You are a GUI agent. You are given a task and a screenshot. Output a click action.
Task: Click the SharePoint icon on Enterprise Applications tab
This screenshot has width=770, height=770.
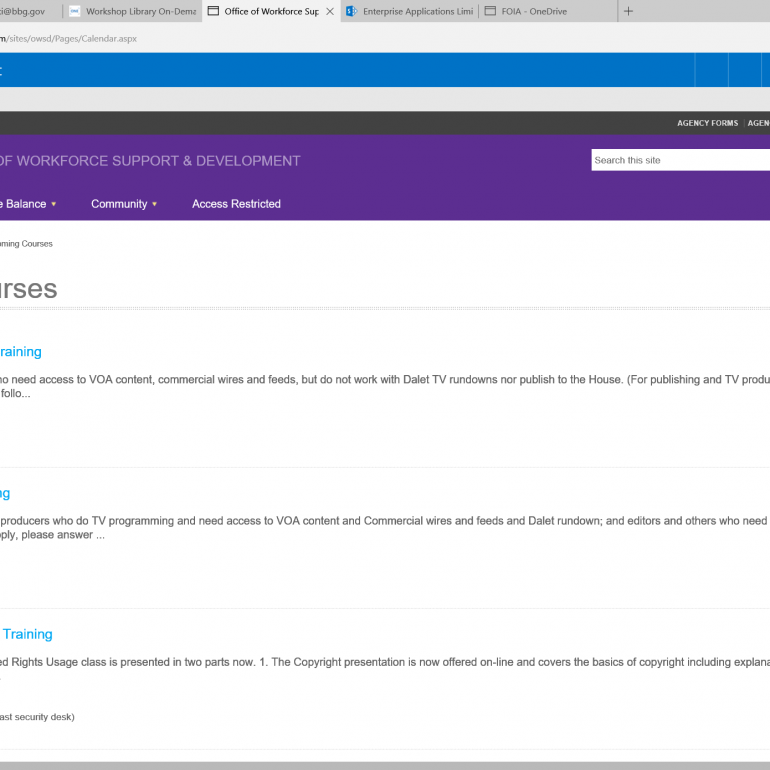pyautogui.click(x=351, y=11)
